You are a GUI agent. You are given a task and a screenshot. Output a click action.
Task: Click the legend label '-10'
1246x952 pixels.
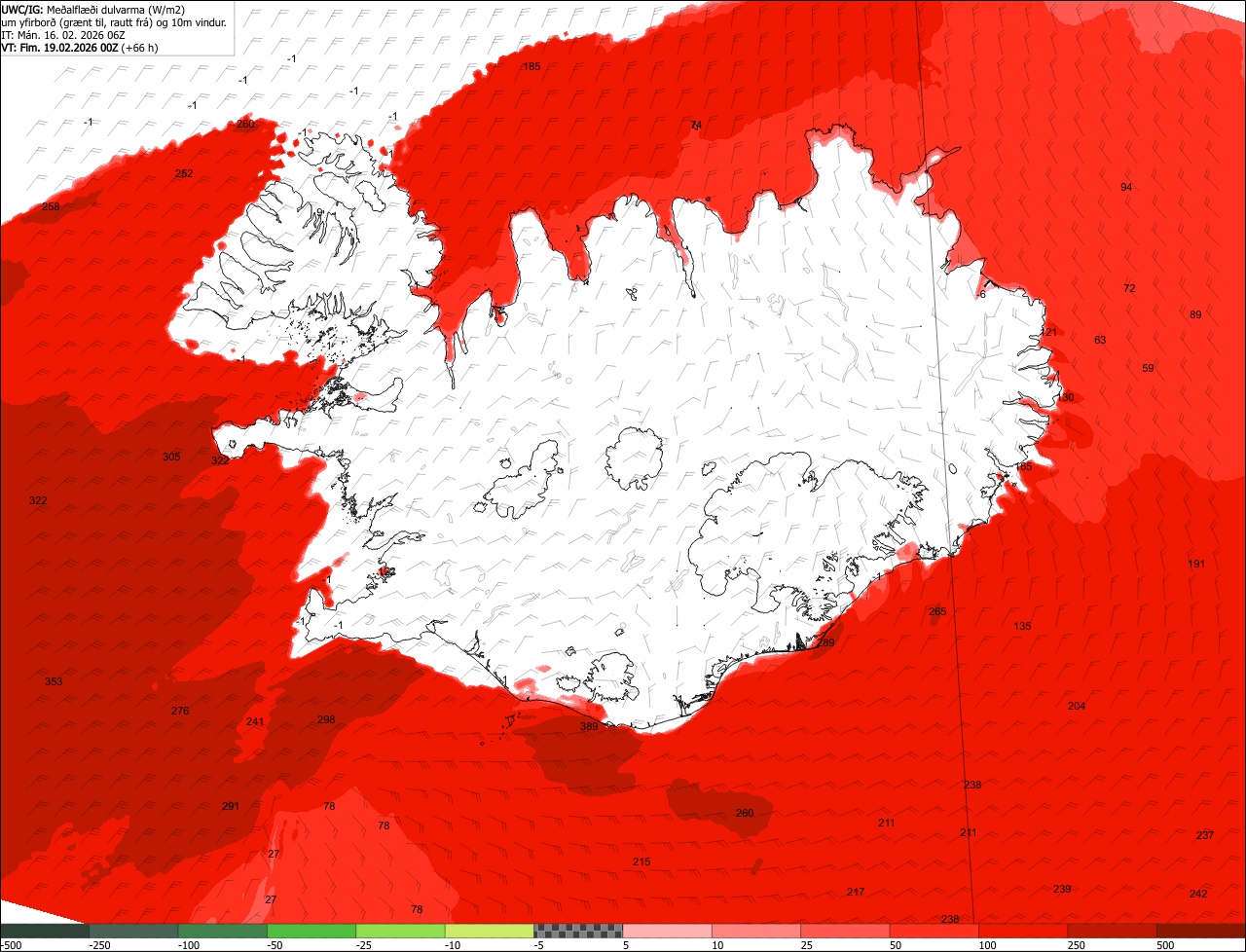[455, 945]
